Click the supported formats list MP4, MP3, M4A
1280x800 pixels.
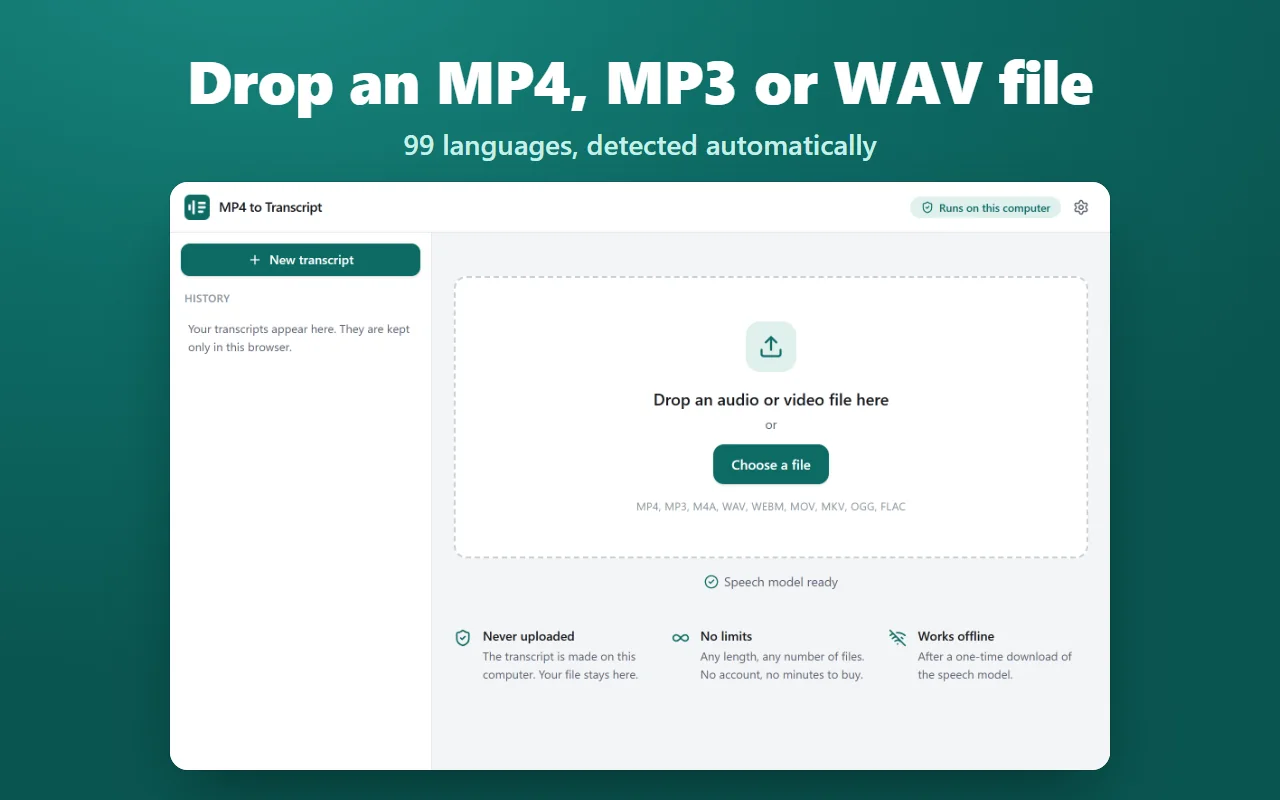point(771,507)
